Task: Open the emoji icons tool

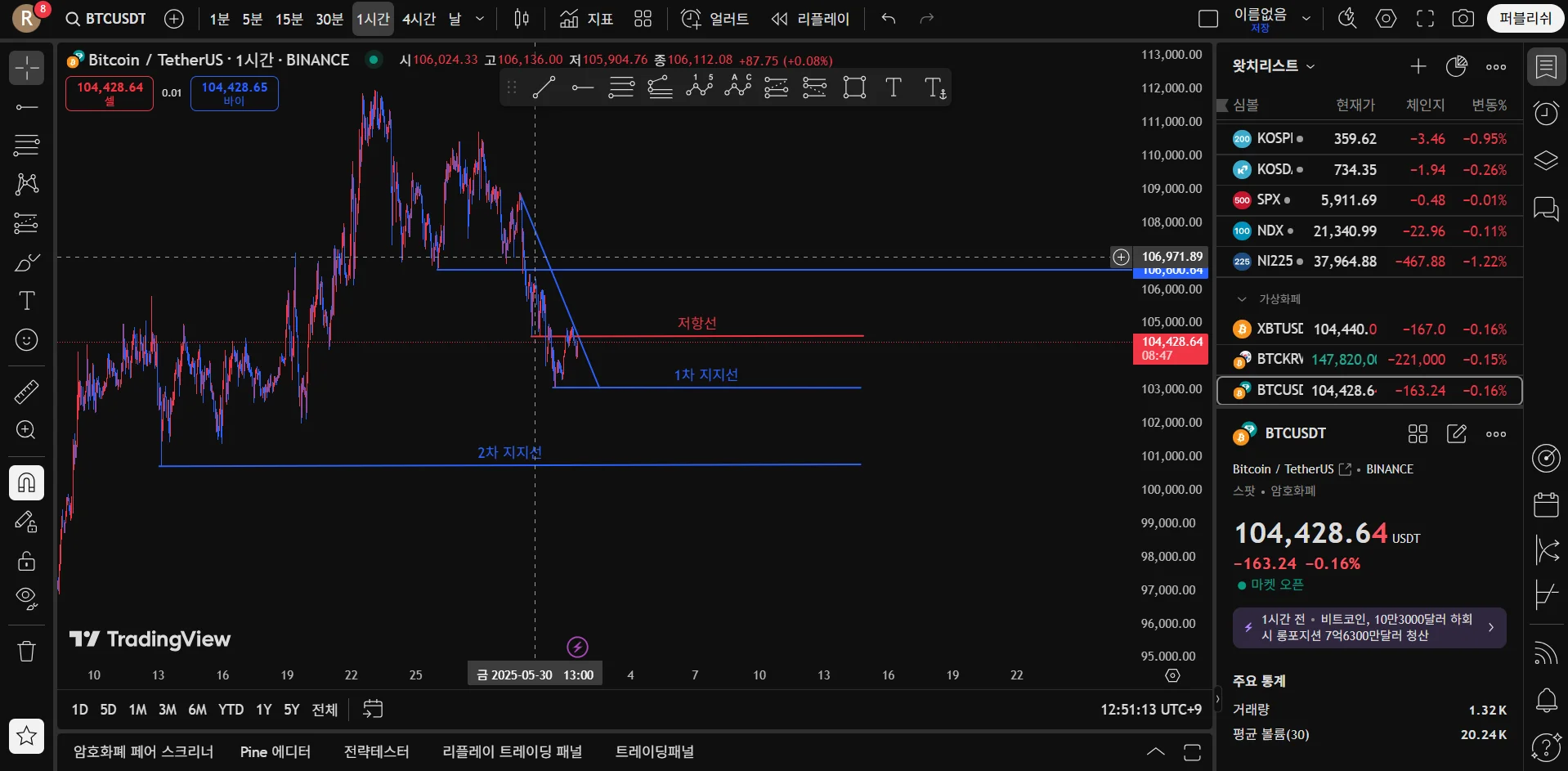Action: tap(27, 339)
